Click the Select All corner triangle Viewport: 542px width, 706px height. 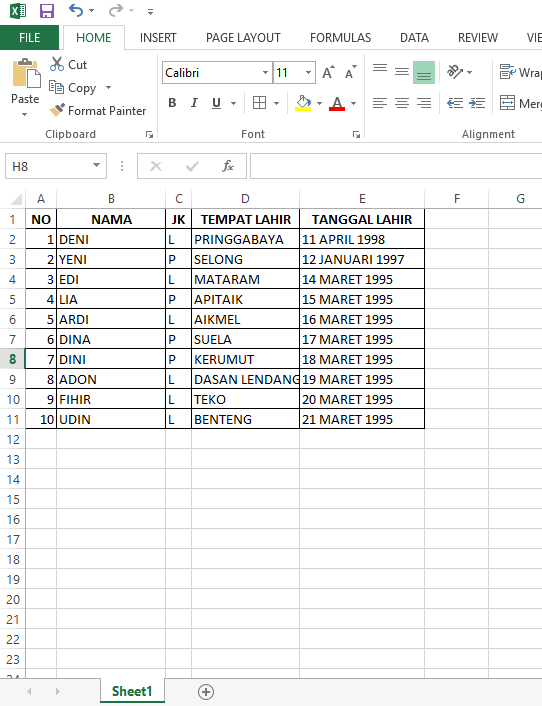[x=16, y=199]
